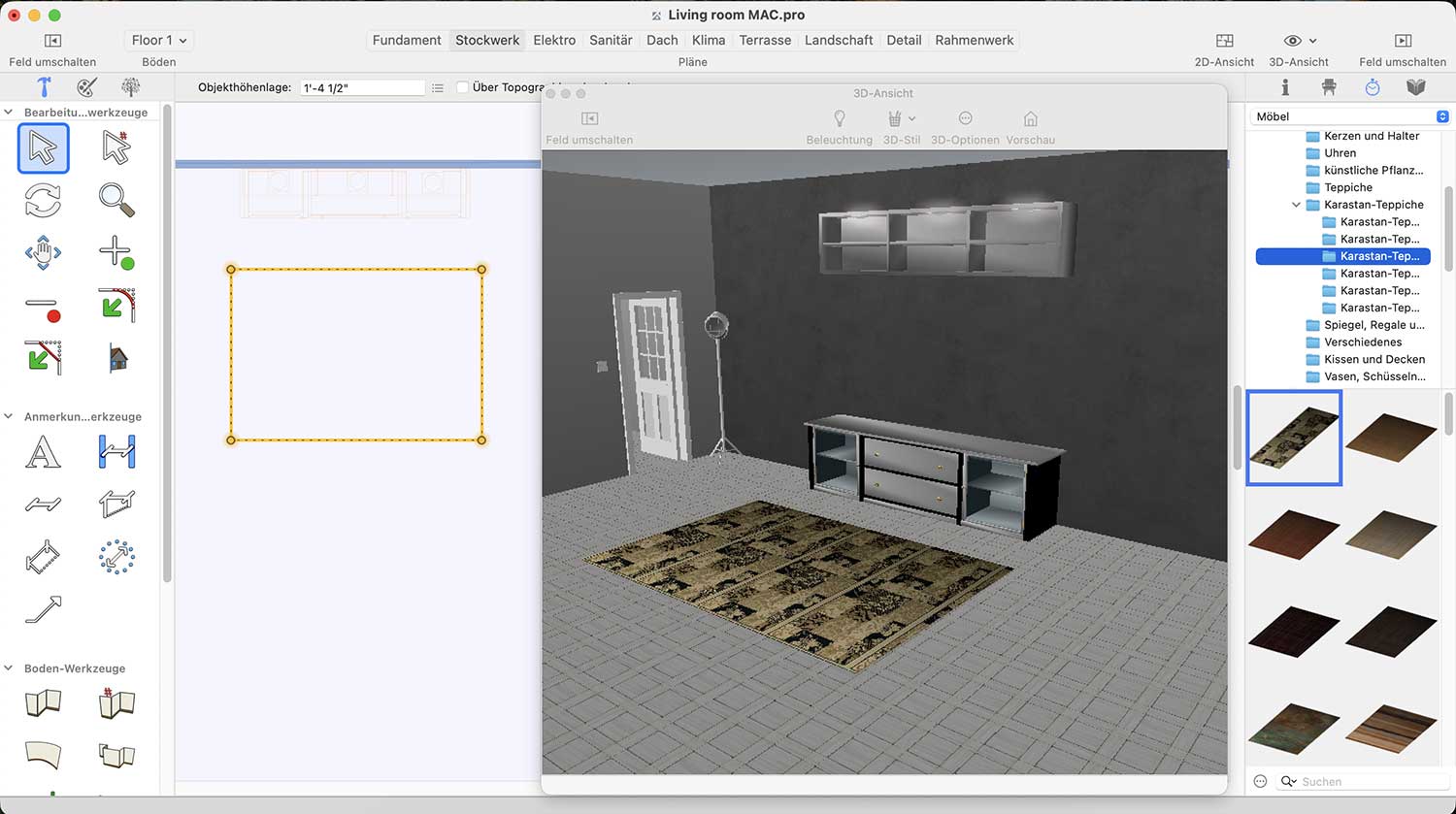Select the Teppiche folder in library
The image size is (1456, 814).
click(x=1347, y=187)
